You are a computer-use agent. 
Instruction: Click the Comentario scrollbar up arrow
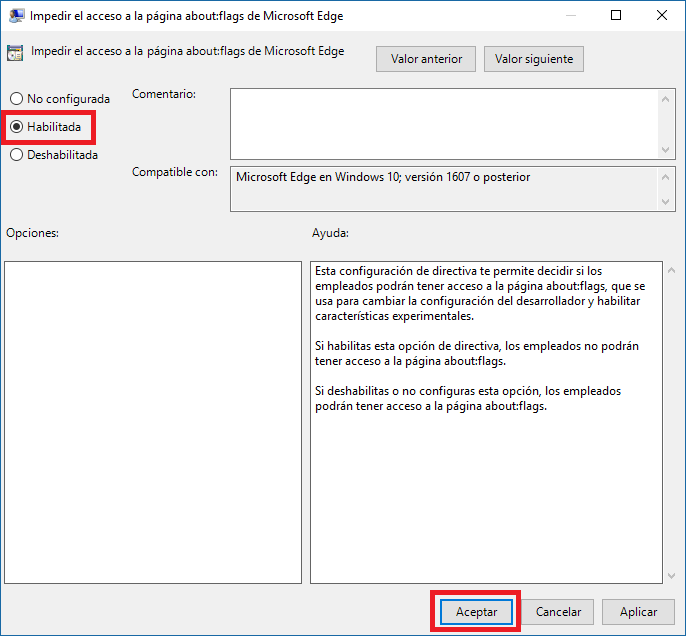(x=665, y=99)
